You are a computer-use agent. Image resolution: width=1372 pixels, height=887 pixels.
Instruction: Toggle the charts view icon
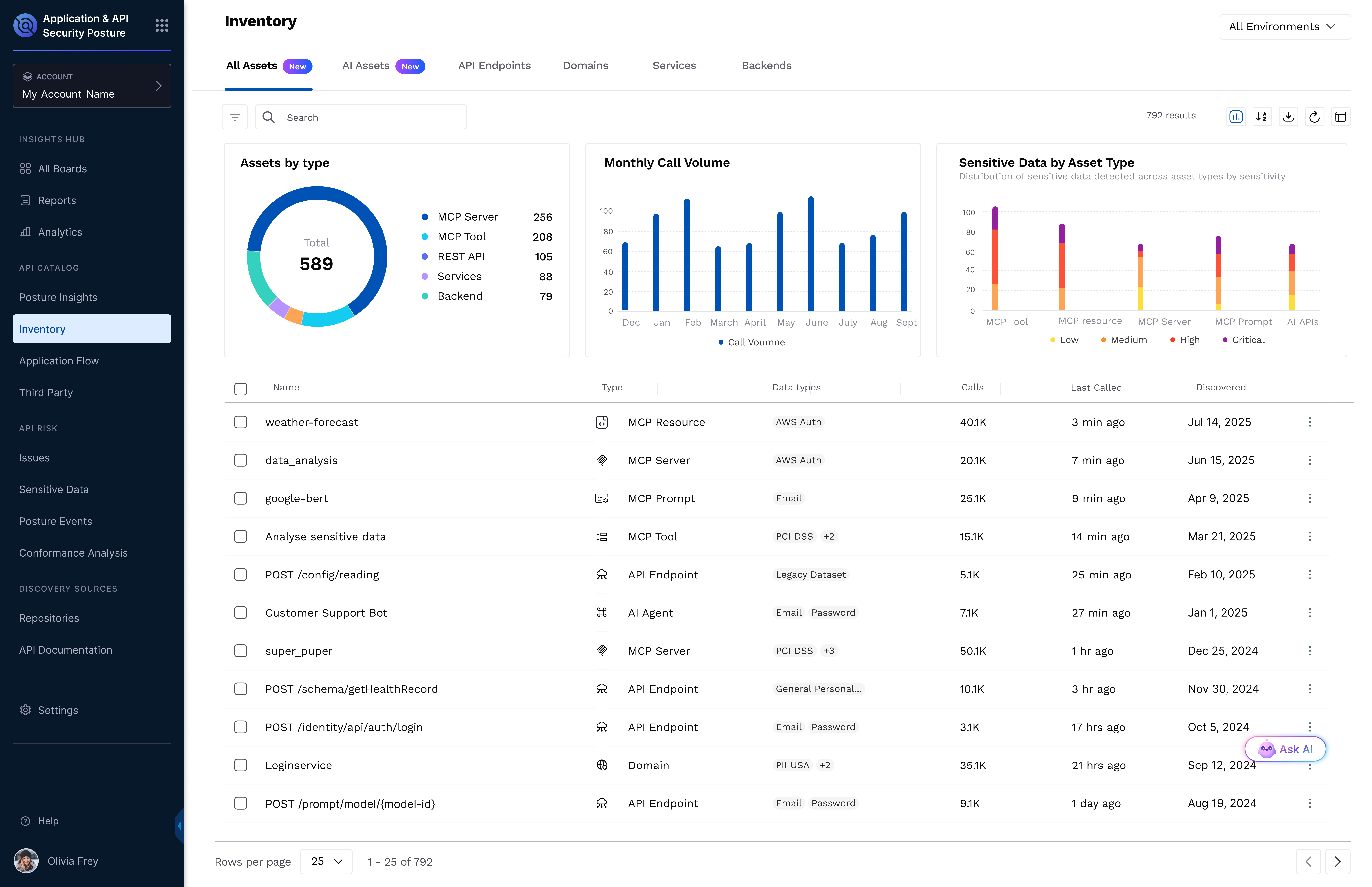click(1236, 117)
